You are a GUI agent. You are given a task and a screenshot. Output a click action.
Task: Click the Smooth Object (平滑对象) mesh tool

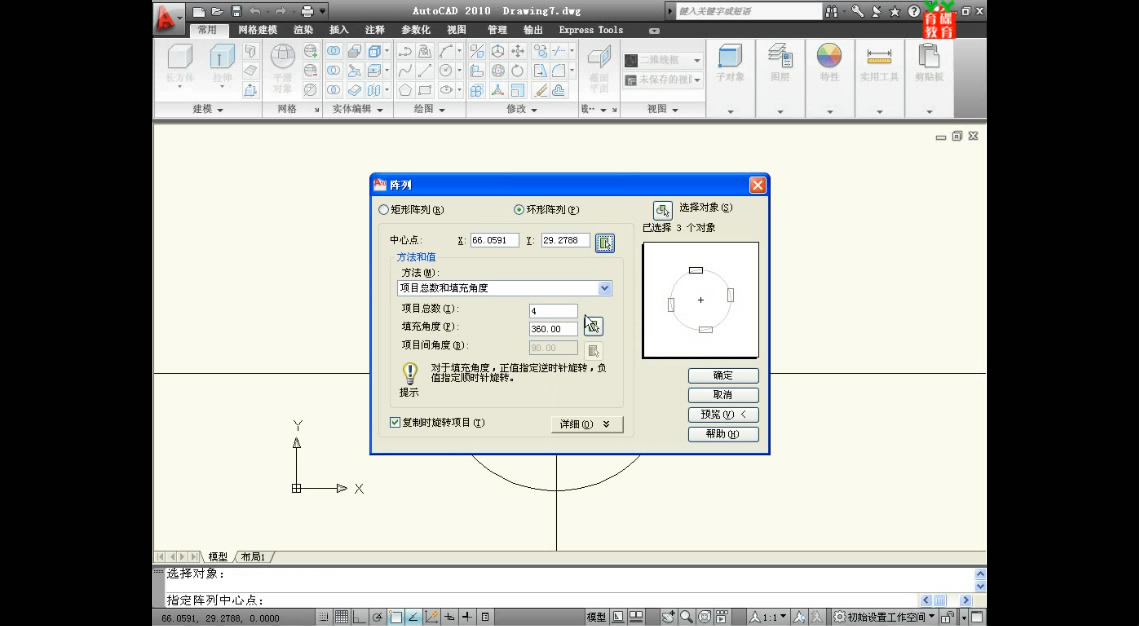(283, 68)
